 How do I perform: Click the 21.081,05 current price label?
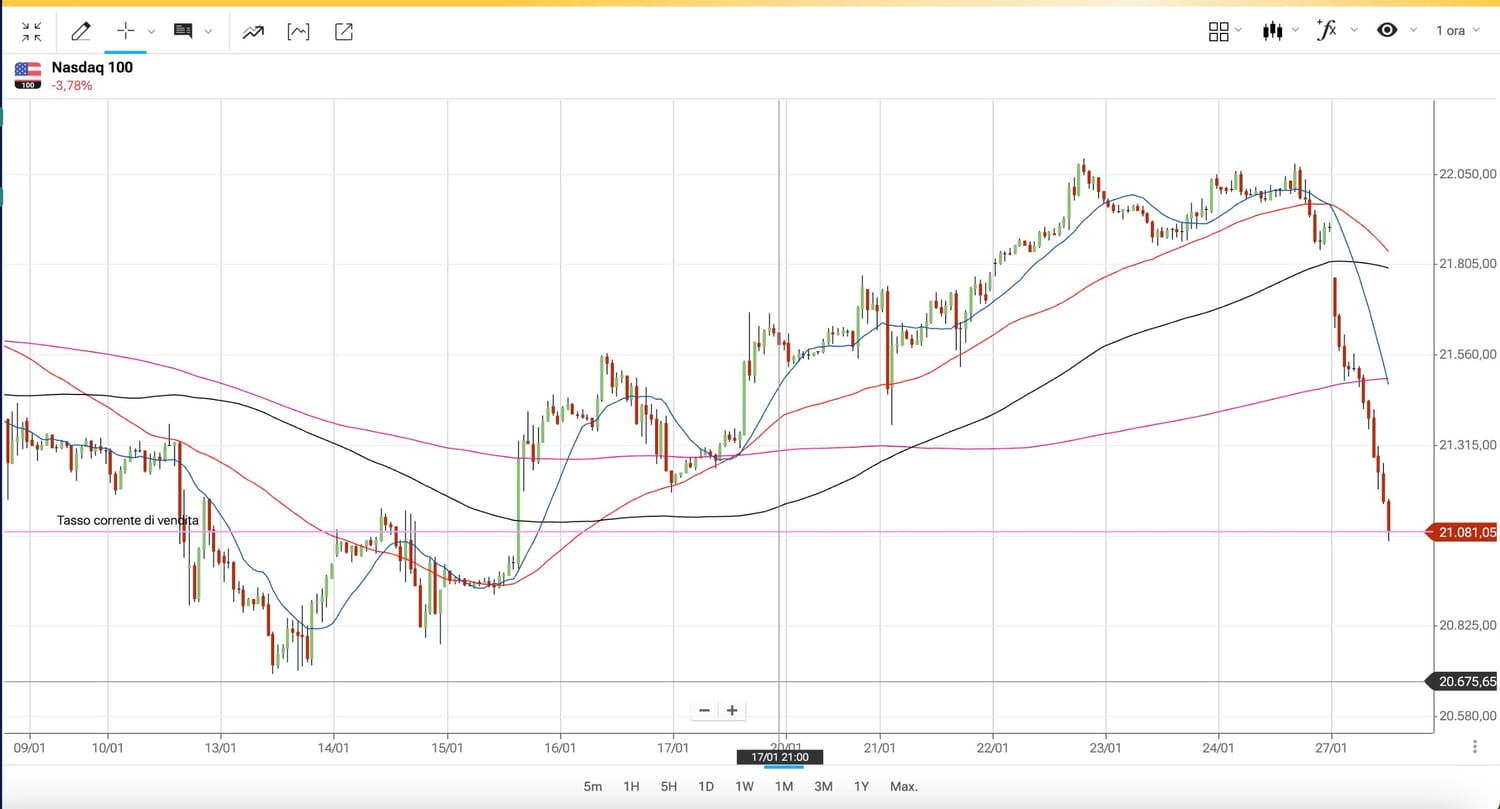1467,533
